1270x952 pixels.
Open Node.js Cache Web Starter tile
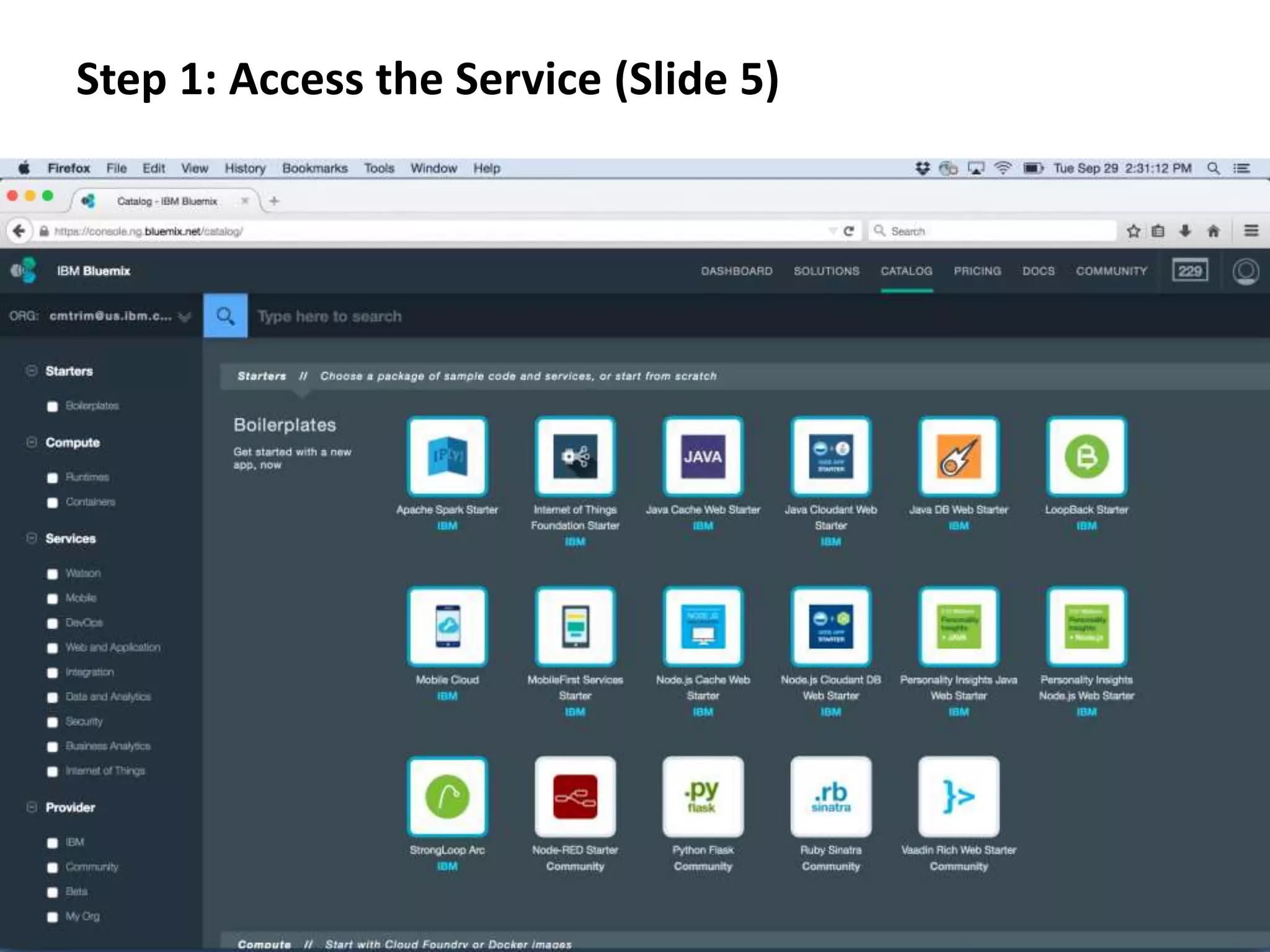click(703, 627)
